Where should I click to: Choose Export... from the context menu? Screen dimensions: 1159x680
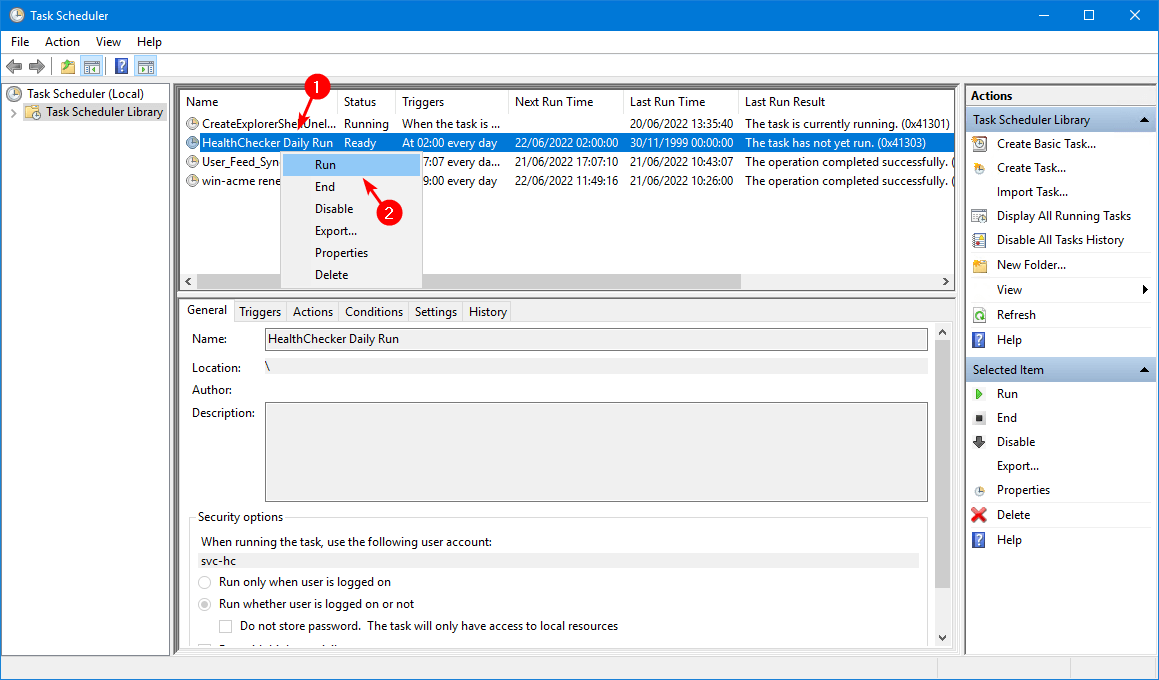point(351,231)
